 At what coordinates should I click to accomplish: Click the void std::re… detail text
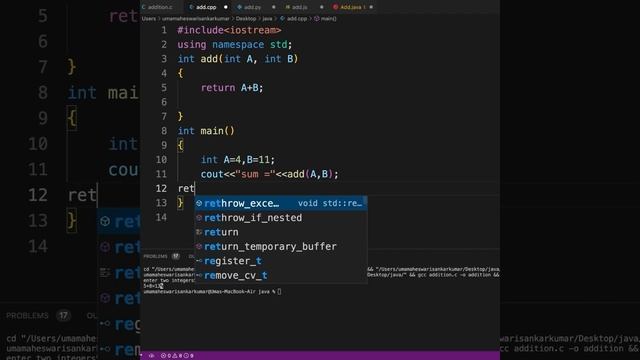pyautogui.click(x=330, y=203)
